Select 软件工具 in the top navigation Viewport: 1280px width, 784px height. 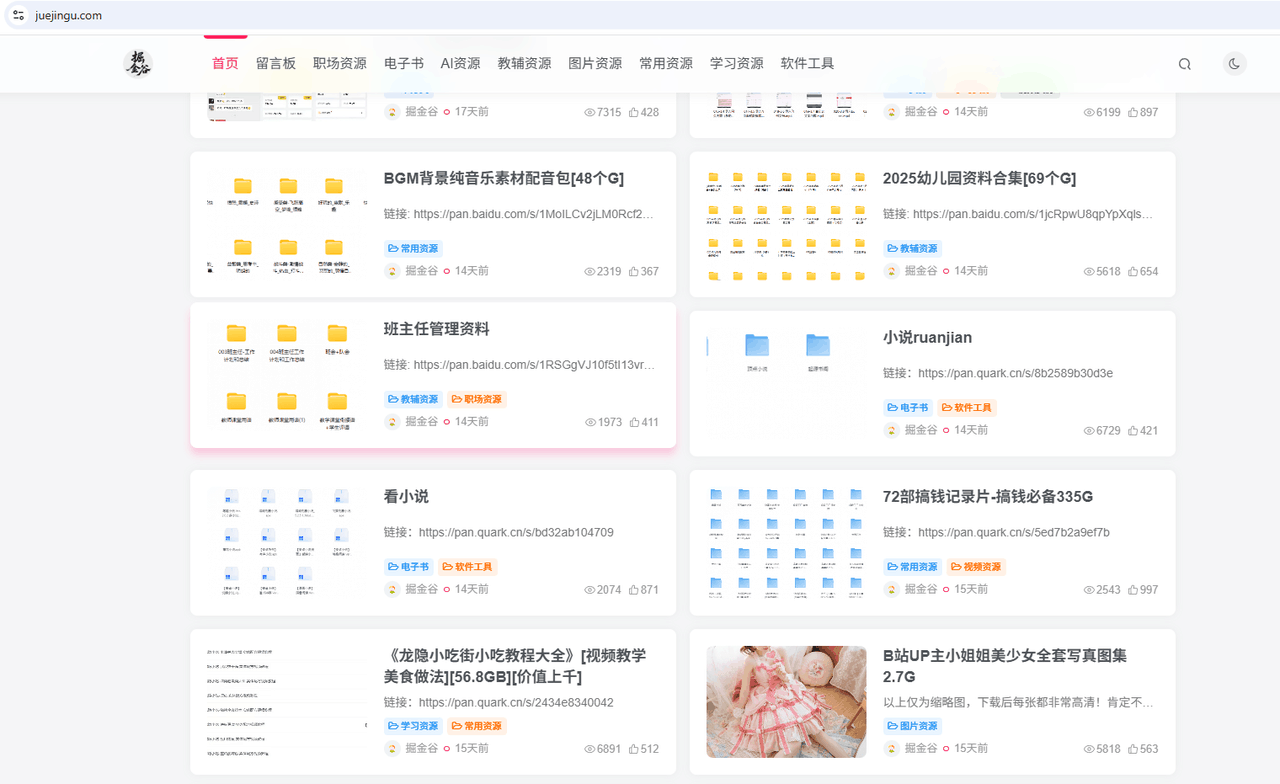(807, 63)
